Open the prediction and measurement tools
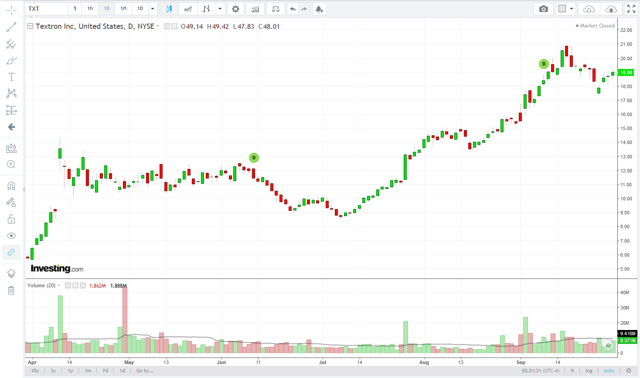The width and height of the screenshot is (640, 378). tap(11, 110)
